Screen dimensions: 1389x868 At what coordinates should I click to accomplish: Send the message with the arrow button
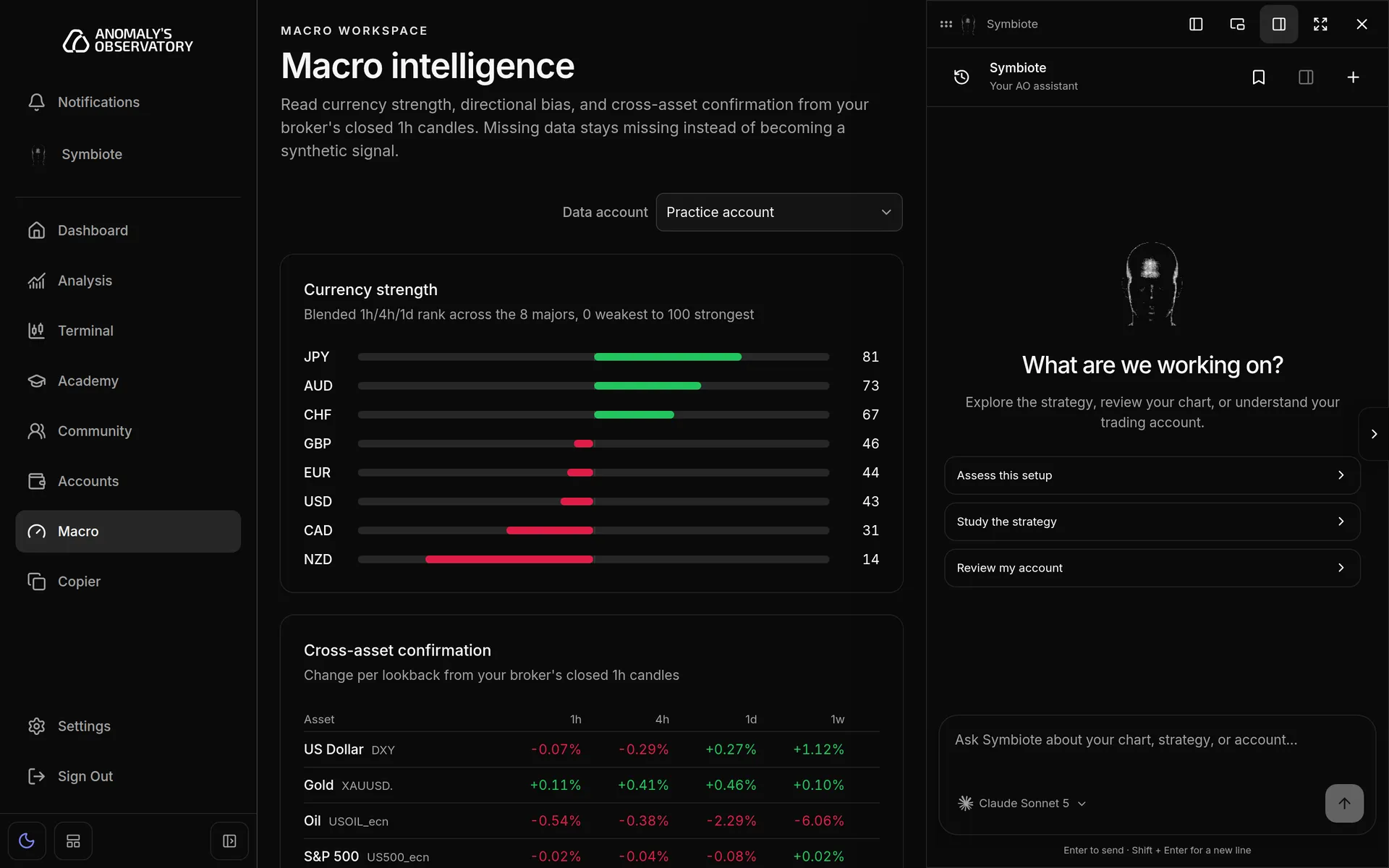tap(1344, 804)
